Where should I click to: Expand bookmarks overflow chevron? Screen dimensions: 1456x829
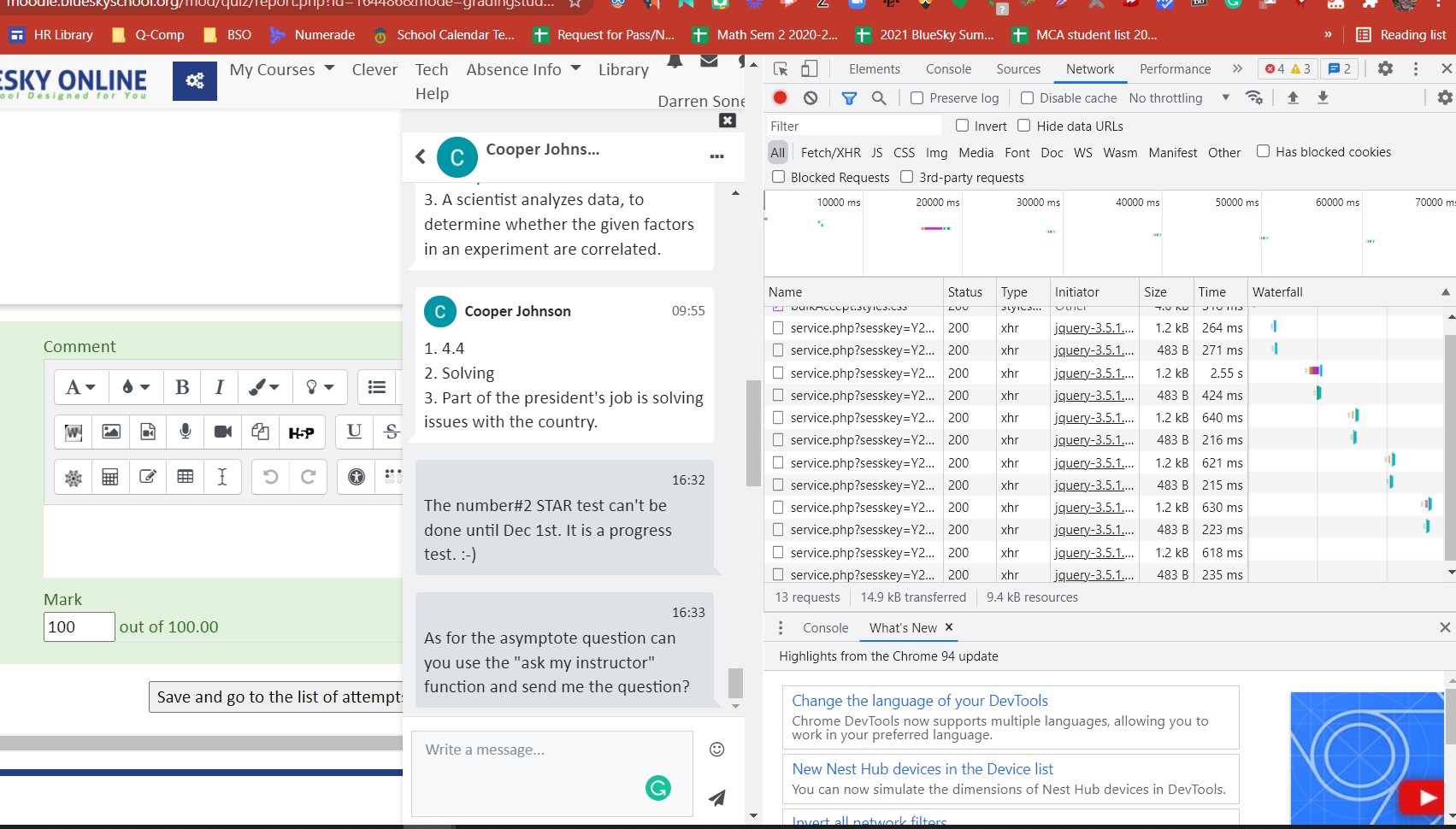[x=1328, y=35]
